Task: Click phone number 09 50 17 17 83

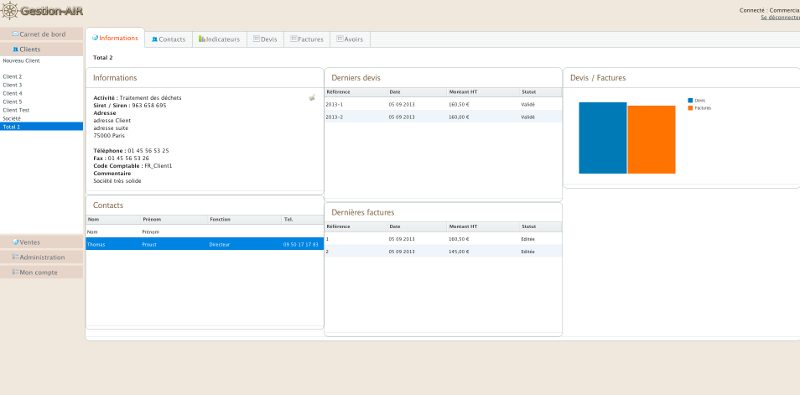Action: (x=301, y=244)
